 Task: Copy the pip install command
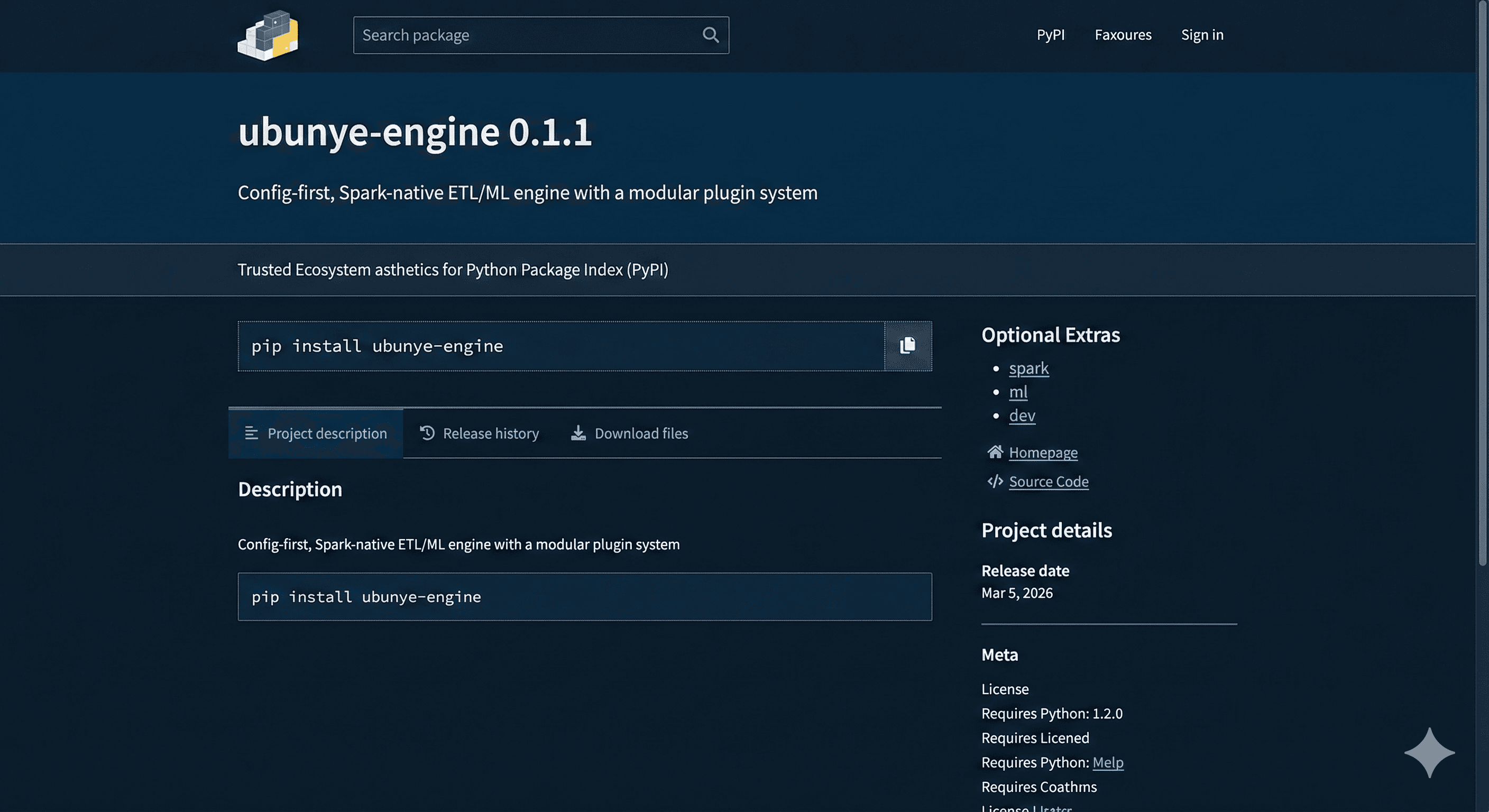click(x=907, y=346)
